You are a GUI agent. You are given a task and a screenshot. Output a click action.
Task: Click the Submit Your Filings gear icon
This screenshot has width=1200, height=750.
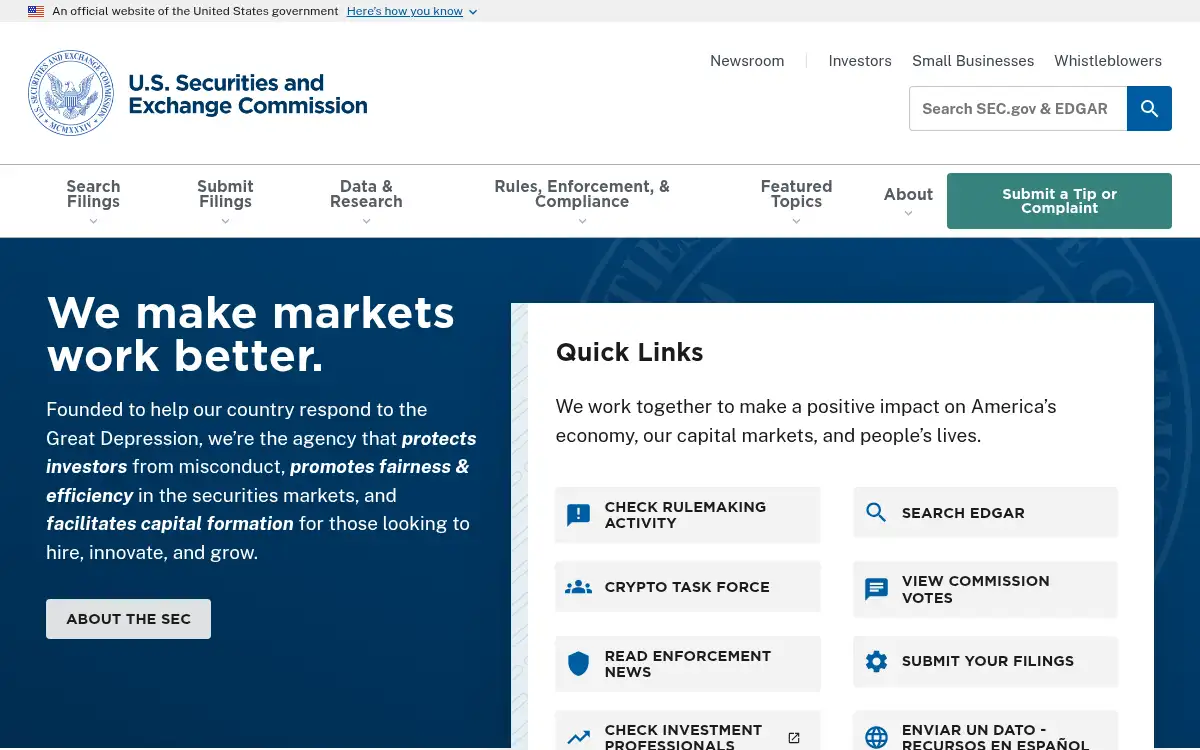click(x=876, y=661)
